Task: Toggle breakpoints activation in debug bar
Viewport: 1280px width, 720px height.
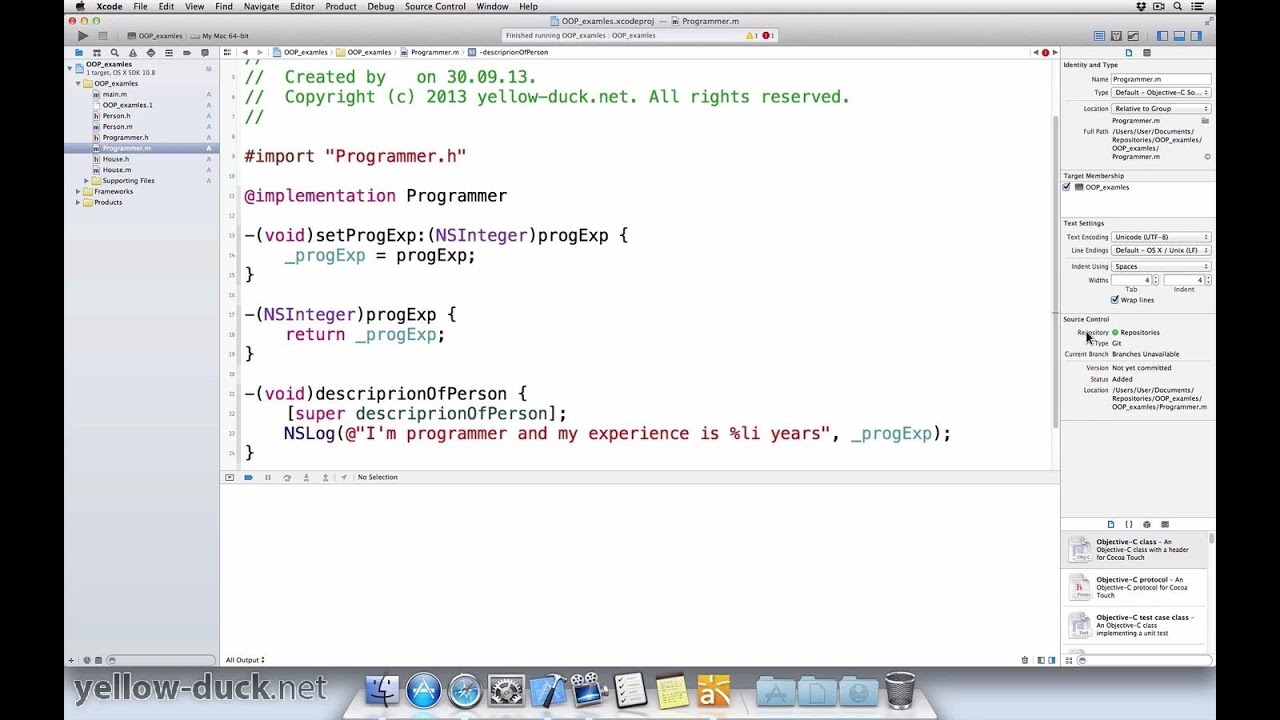Action: tap(249, 477)
